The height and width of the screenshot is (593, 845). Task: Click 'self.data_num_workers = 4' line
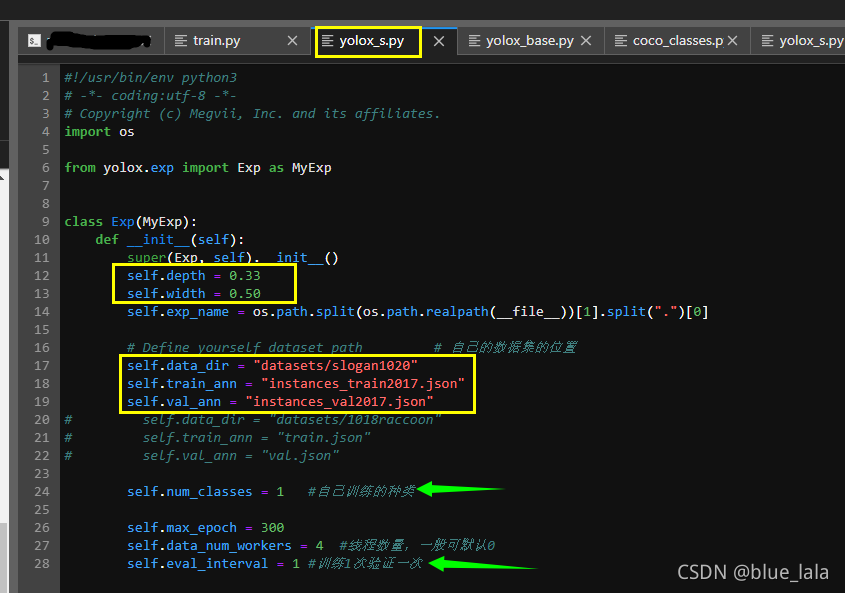[225, 546]
